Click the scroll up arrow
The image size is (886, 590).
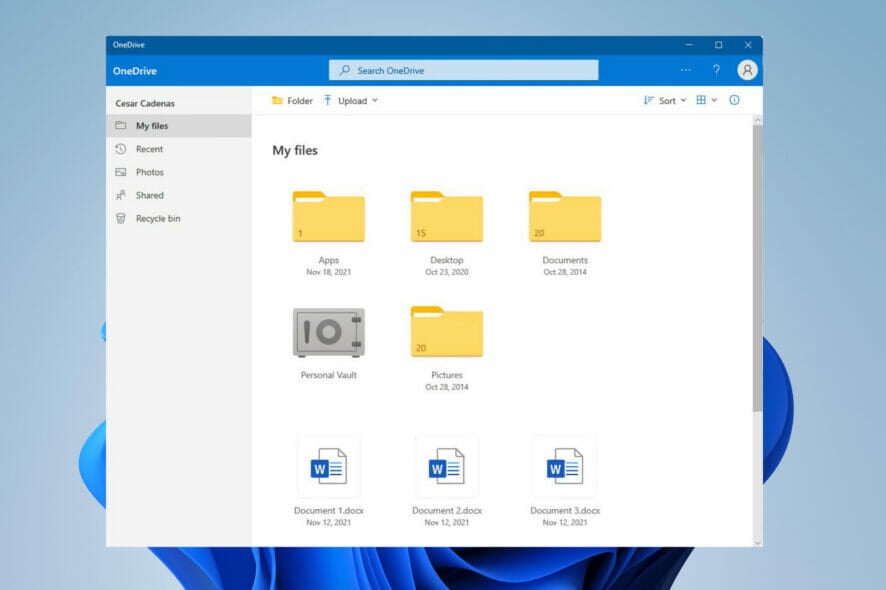coord(757,120)
